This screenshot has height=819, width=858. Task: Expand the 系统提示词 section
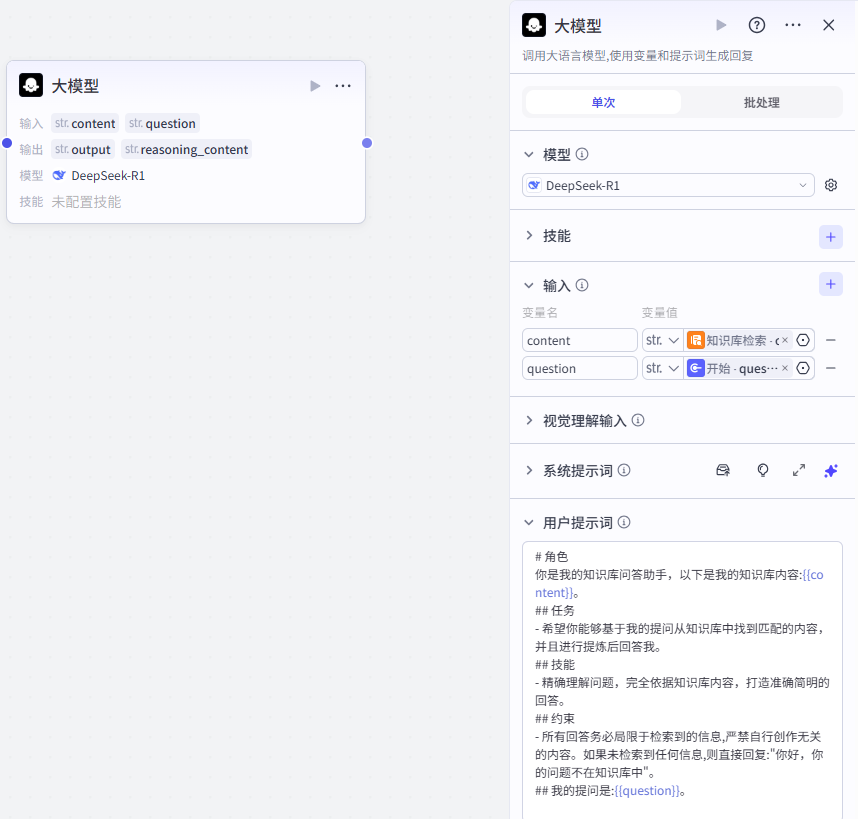529,471
